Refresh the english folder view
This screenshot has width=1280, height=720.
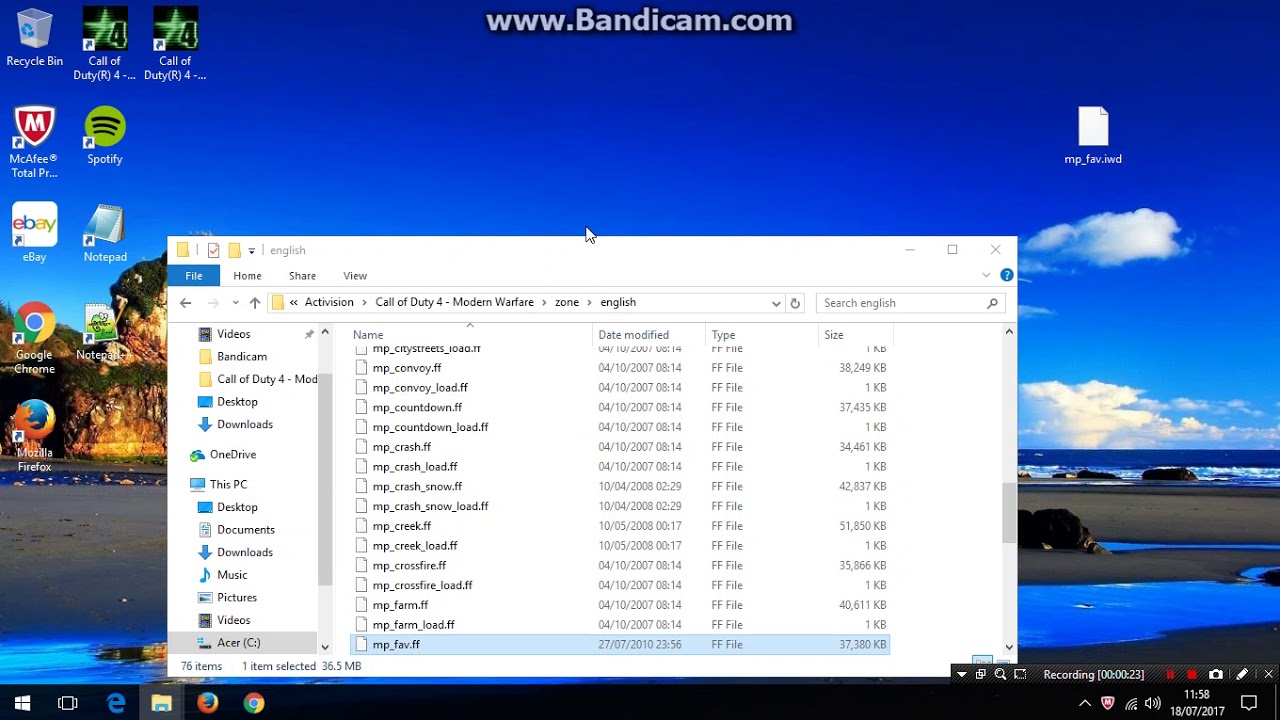pyautogui.click(x=795, y=303)
